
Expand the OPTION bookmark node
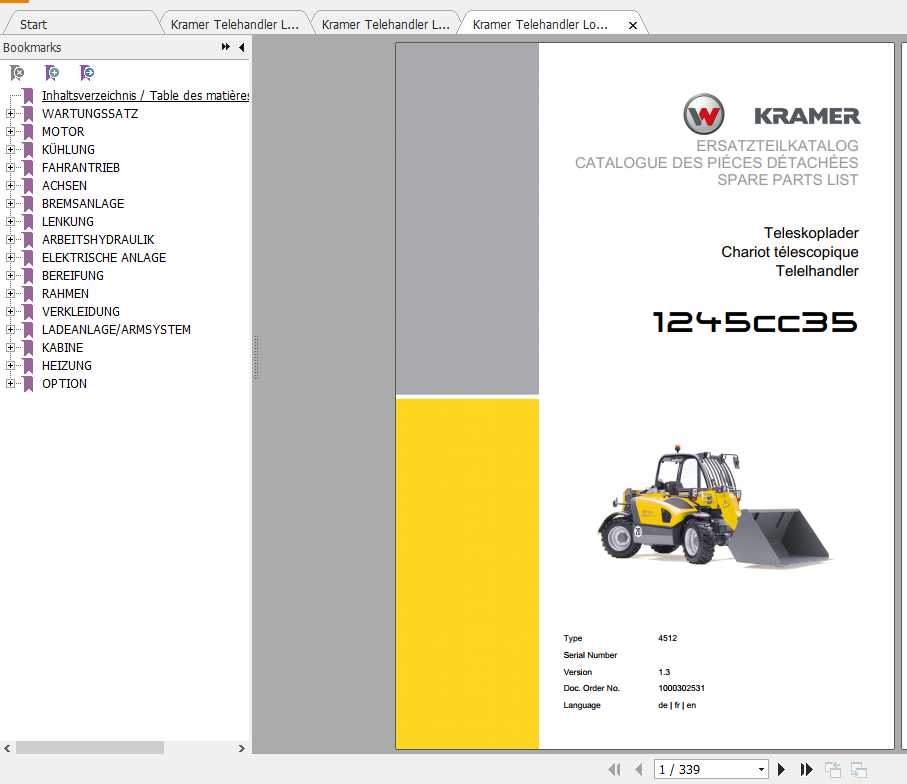(x=10, y=383)
